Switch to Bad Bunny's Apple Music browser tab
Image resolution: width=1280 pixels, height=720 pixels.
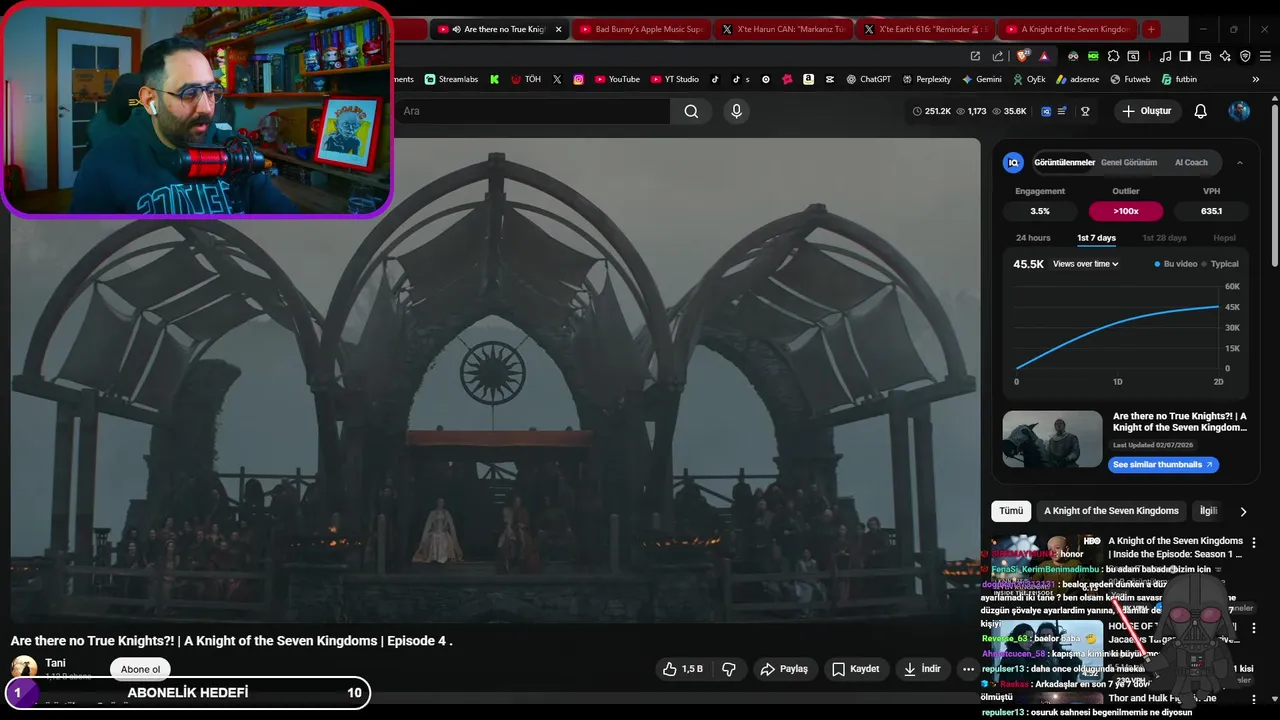[x=640, y=29]
